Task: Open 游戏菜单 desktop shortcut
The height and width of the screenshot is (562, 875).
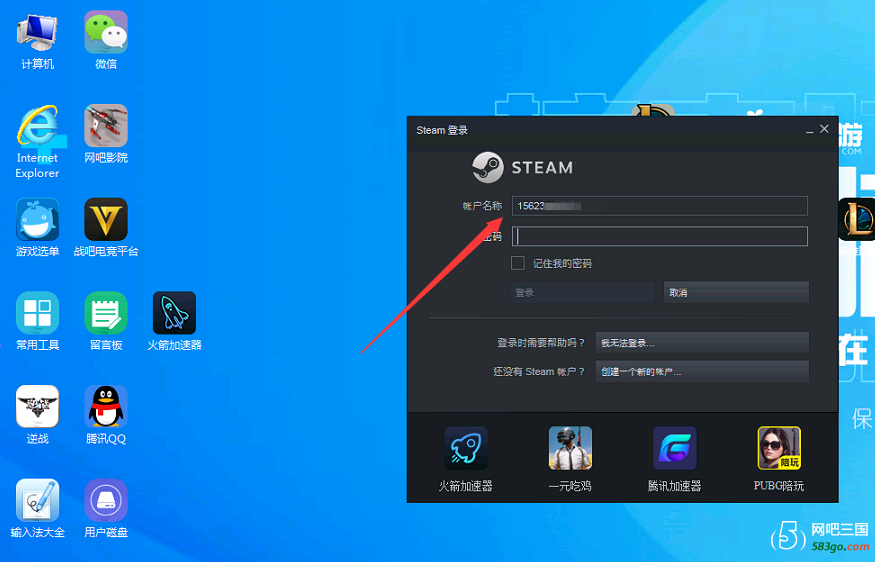Action: coord(37,219)
